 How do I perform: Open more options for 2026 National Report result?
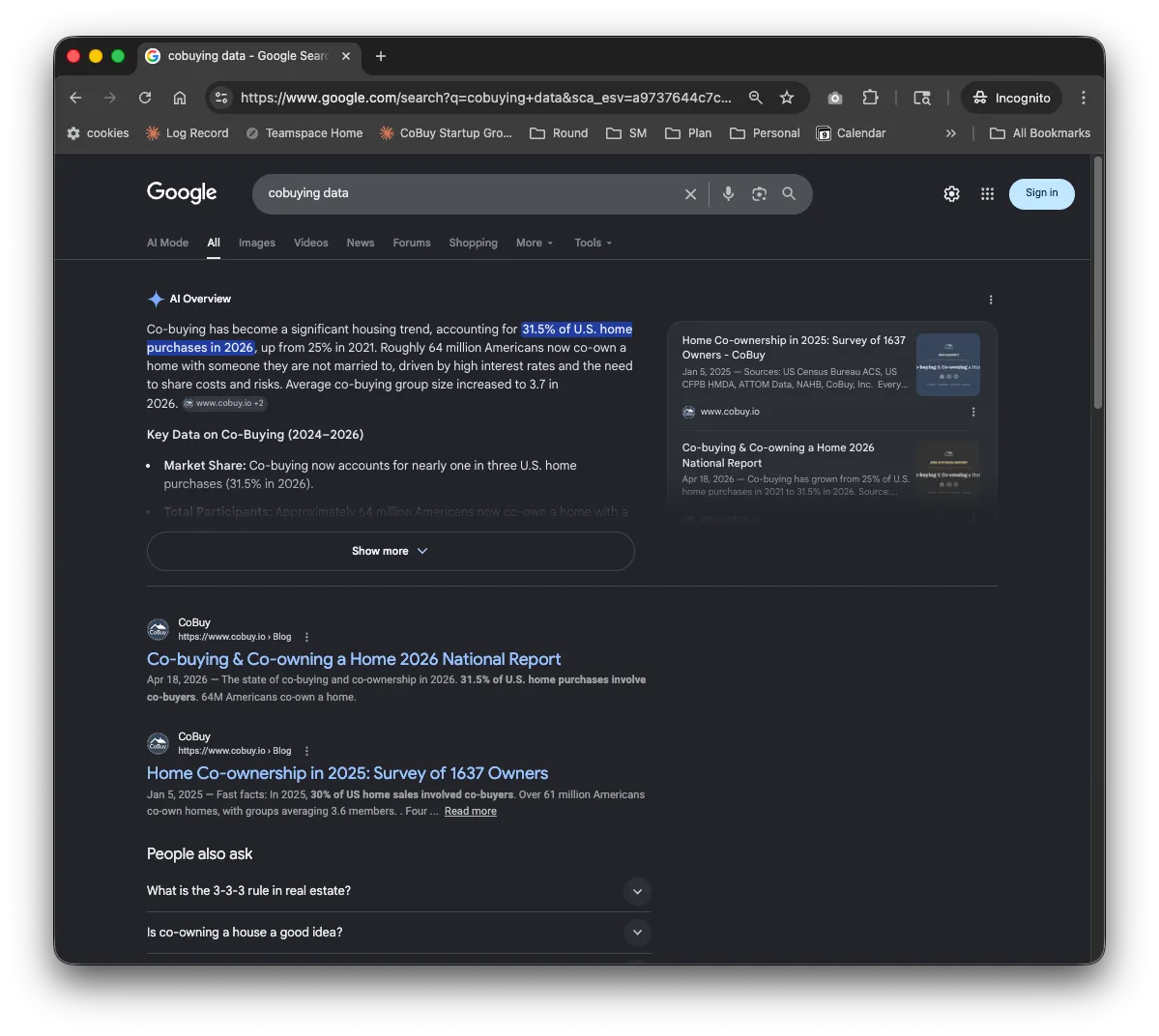[x=306, y=637]
